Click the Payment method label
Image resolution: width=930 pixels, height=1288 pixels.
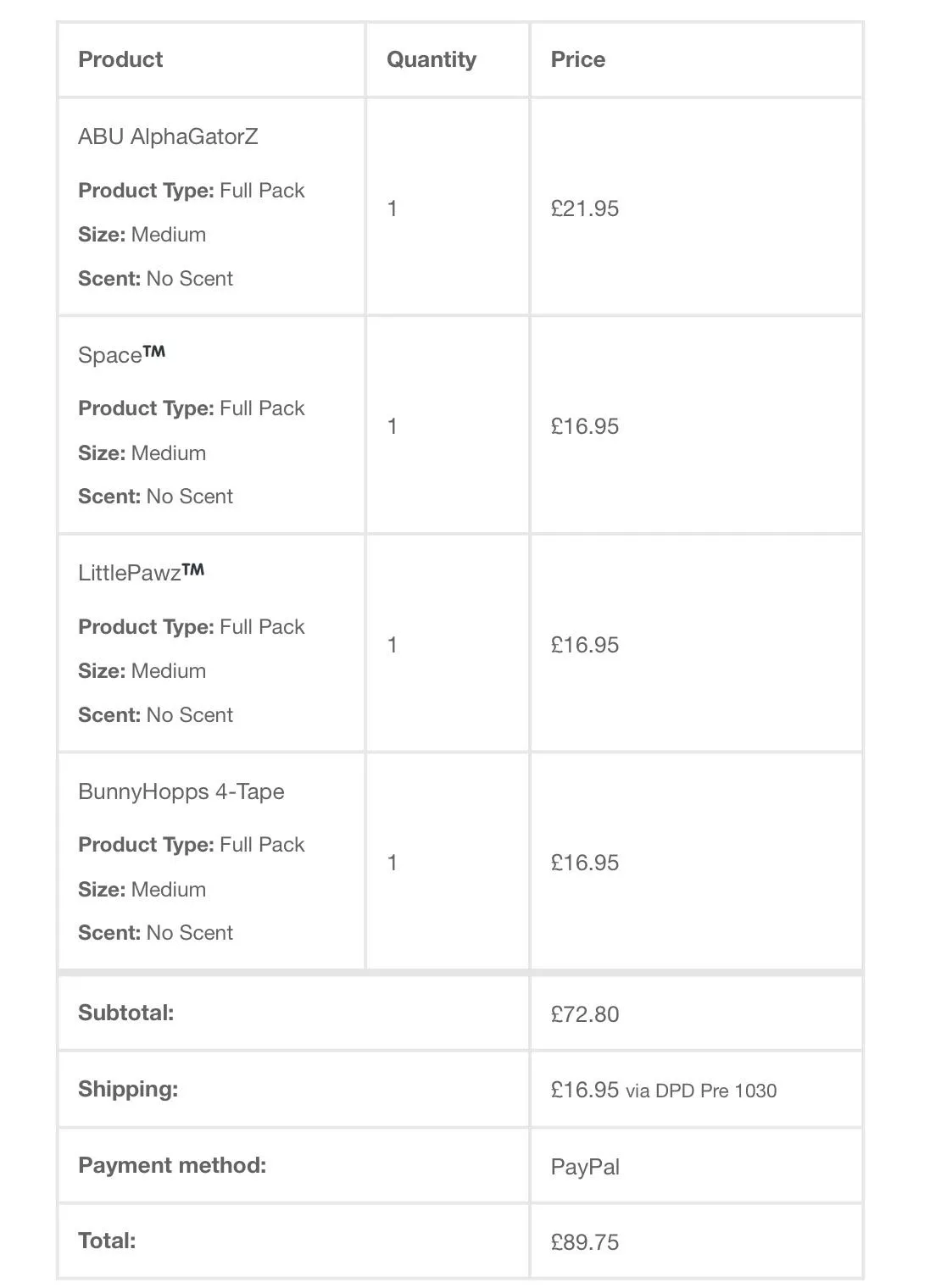[x=172, y=1165]
